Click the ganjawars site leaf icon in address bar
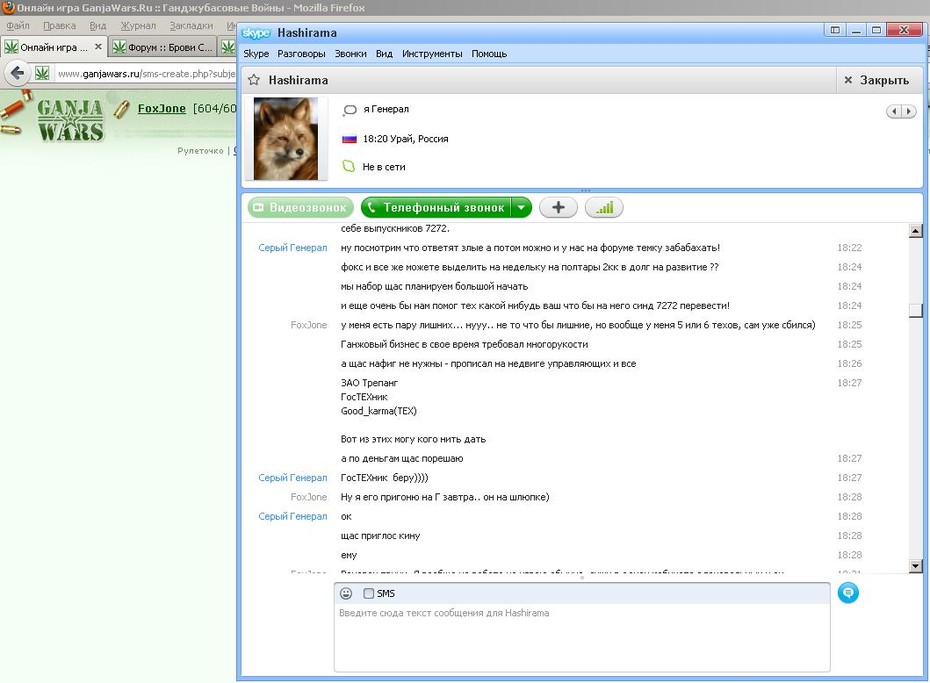 42,74
